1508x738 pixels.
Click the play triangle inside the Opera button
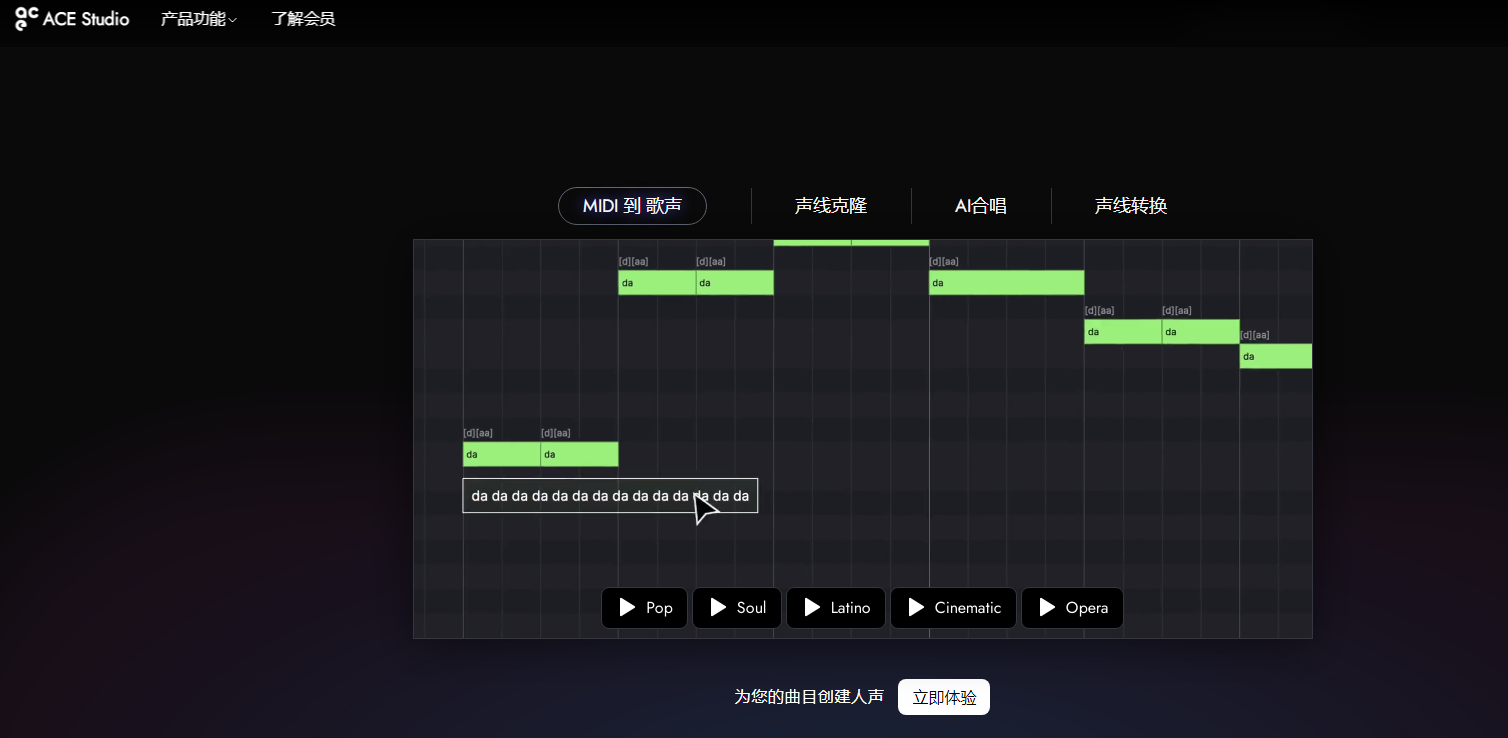coord(1046,607)
